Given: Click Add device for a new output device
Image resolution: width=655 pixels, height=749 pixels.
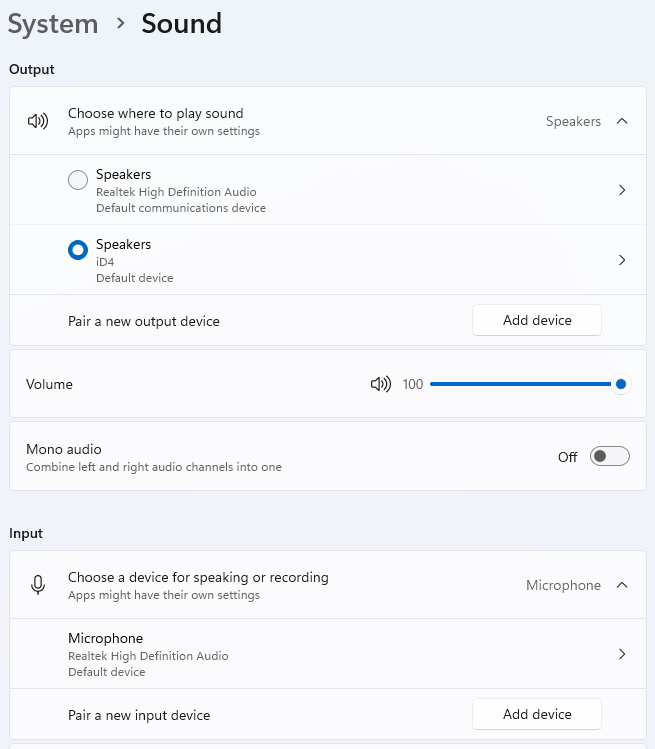Looking at the screenshot, I should [x=537, y=320].
